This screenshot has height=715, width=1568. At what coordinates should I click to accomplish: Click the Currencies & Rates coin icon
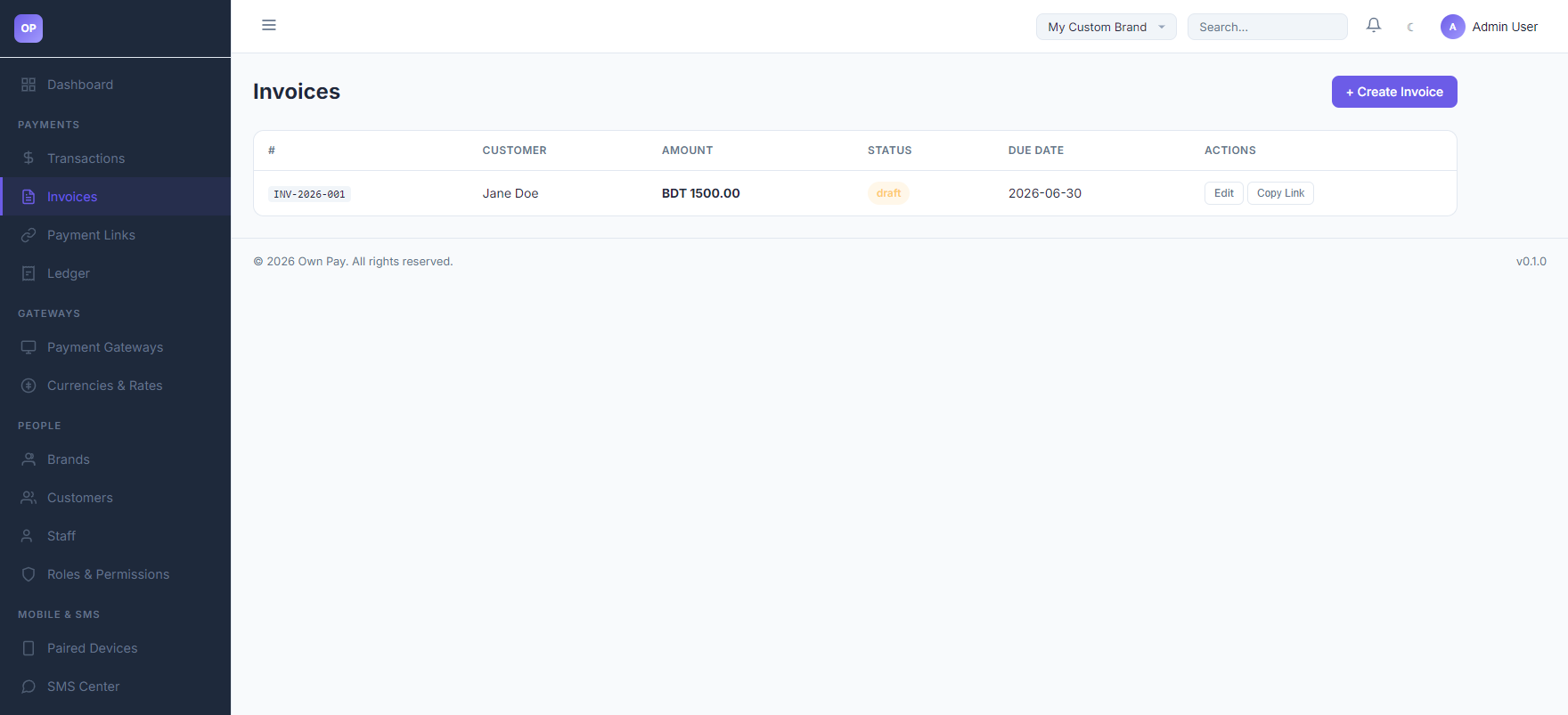(x=29, y=386)
